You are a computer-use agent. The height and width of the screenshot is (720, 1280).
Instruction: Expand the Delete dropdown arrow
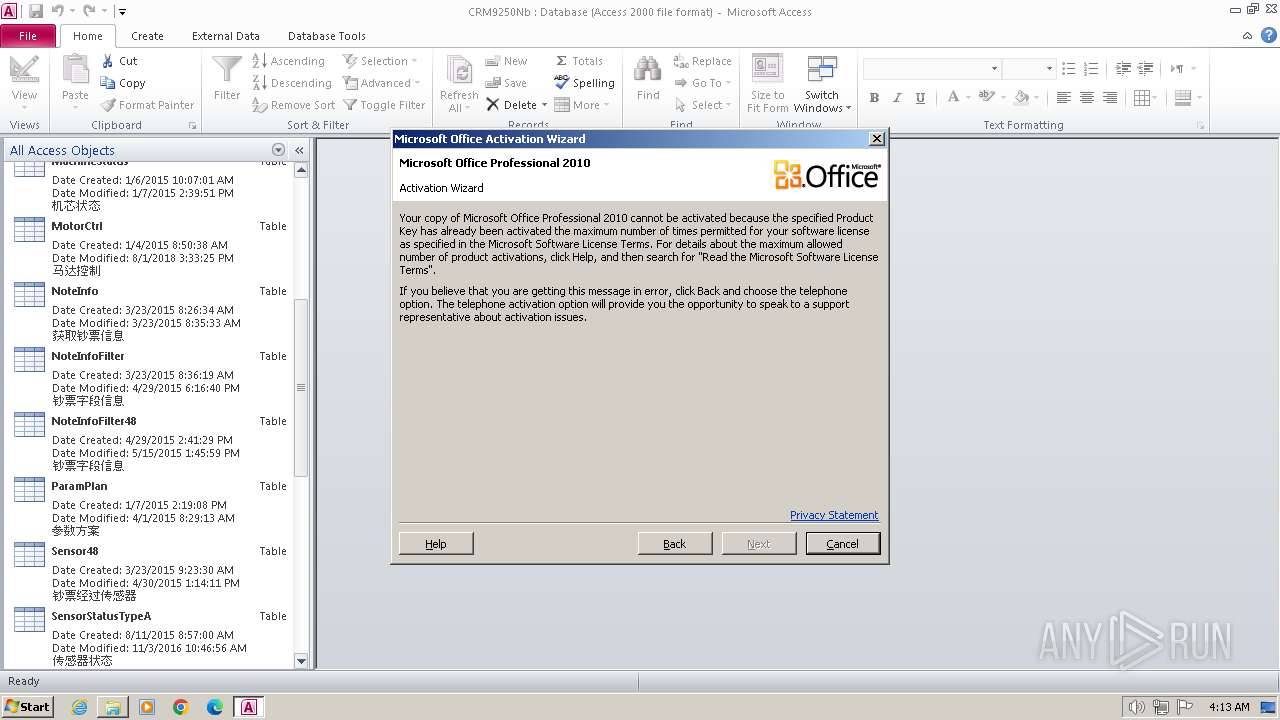point(544,105)
